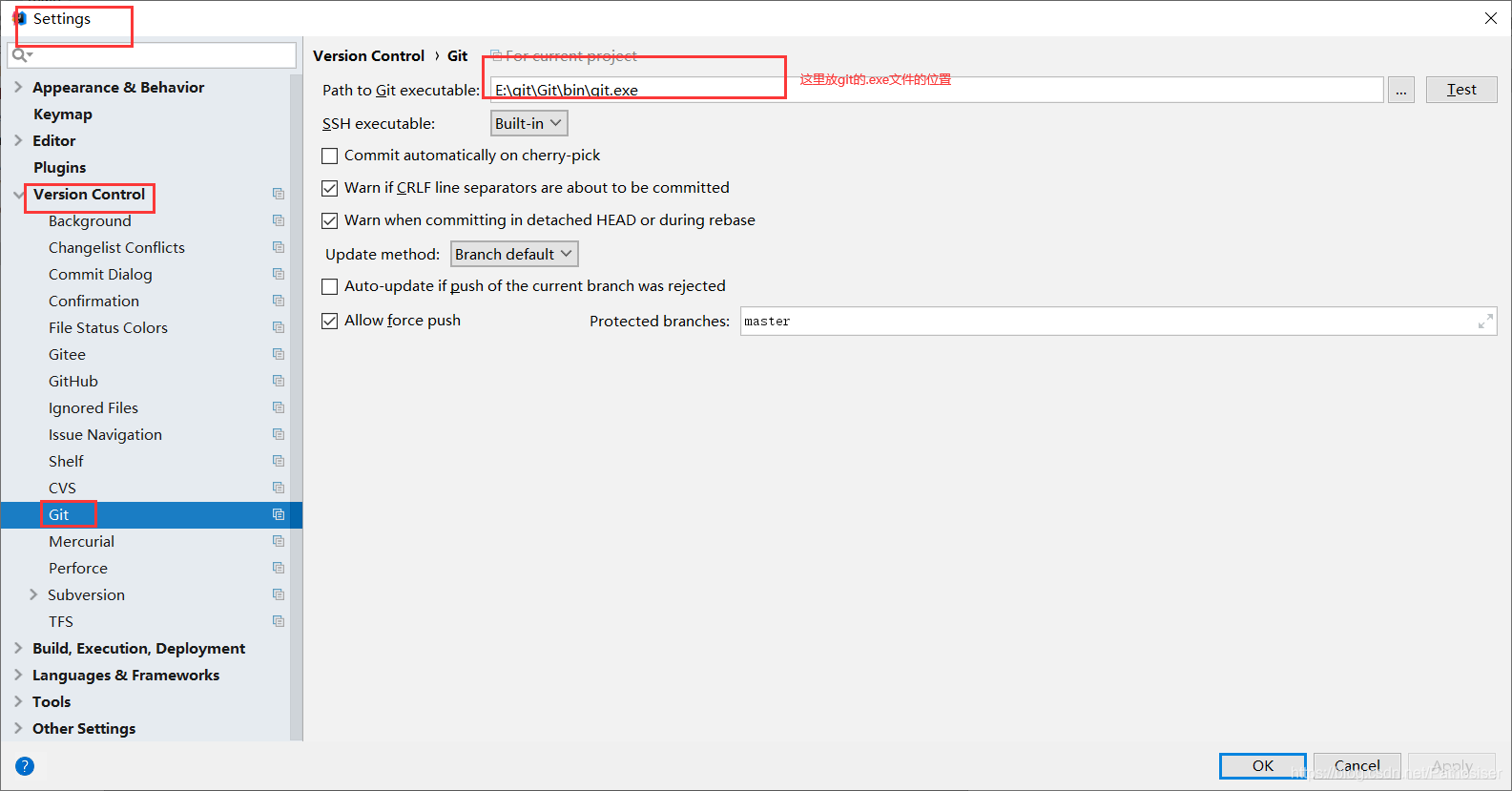Browse for Git executable with ... button
The width and height of the screenshot is (1512, 791).
[1401, 90]
